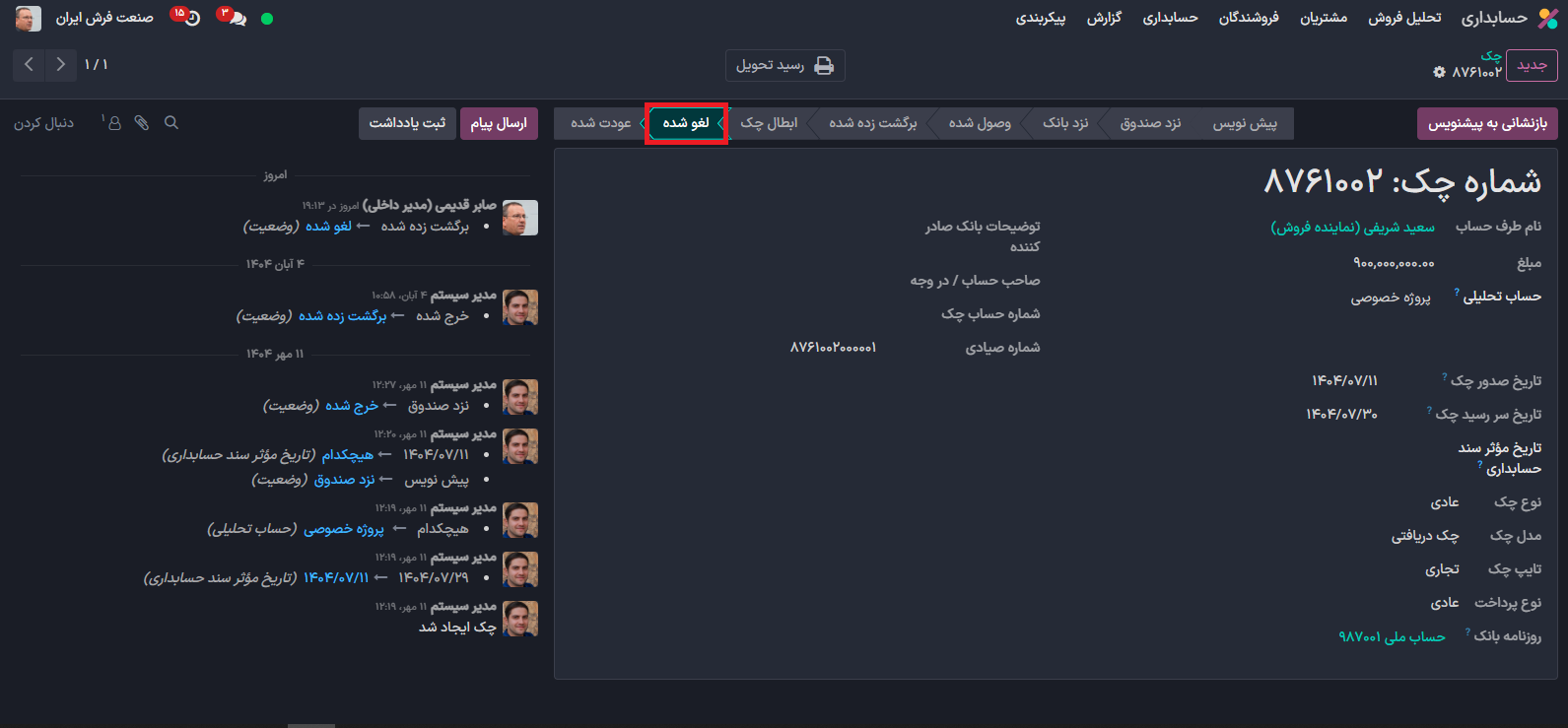The image size is (1568, 728).
Task: Open the مشتریان menu
Action: [1323, 18]
